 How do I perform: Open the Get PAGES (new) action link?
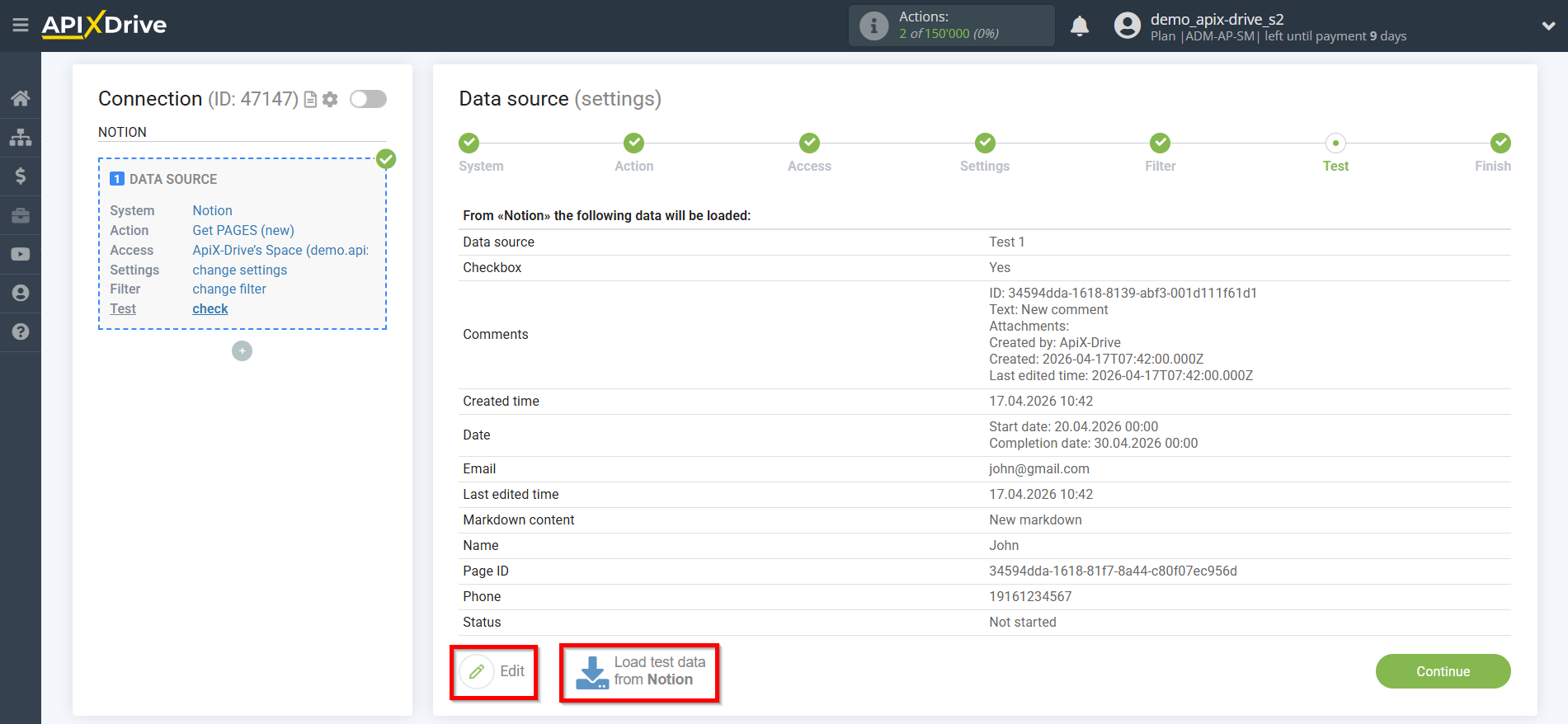[243, 231]
